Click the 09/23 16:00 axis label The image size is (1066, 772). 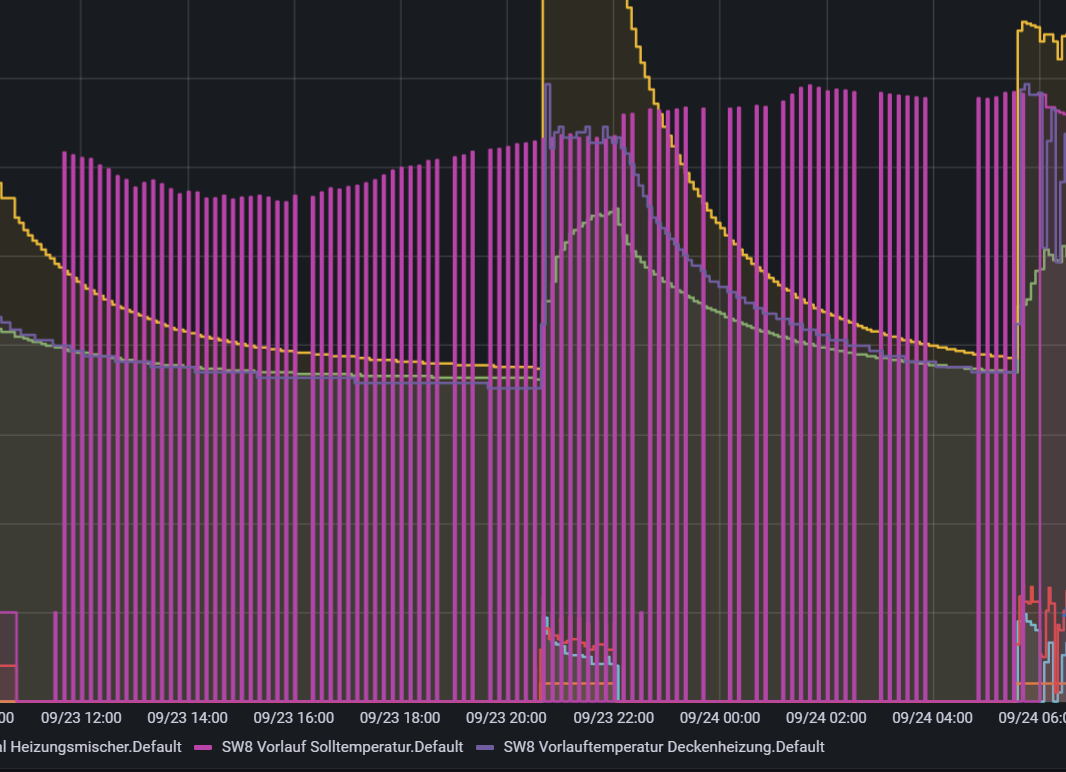(294, 718)
